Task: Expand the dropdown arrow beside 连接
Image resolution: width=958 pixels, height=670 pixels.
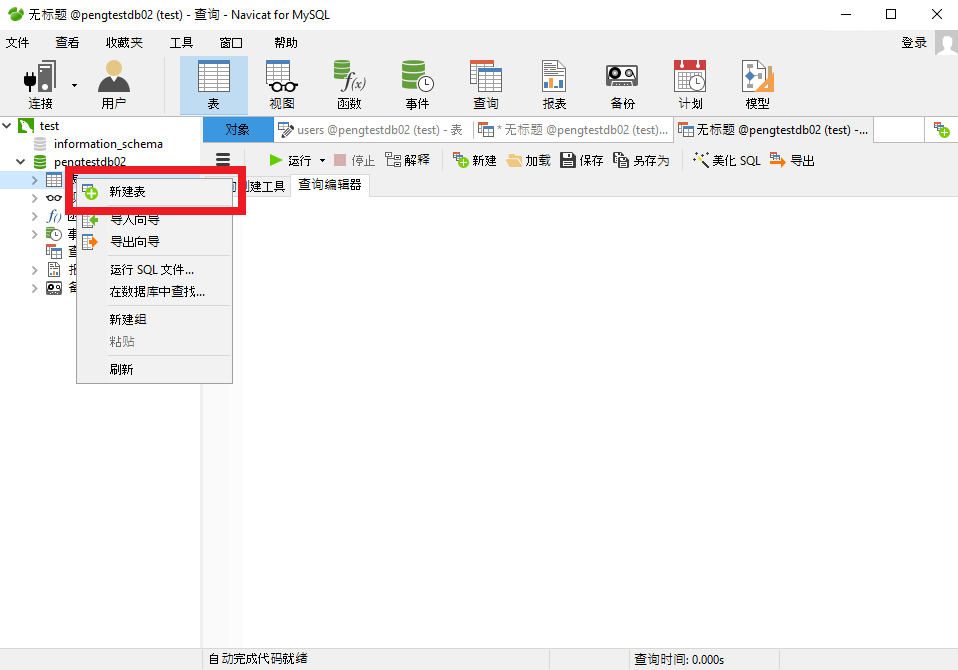Action: point(75,86)
